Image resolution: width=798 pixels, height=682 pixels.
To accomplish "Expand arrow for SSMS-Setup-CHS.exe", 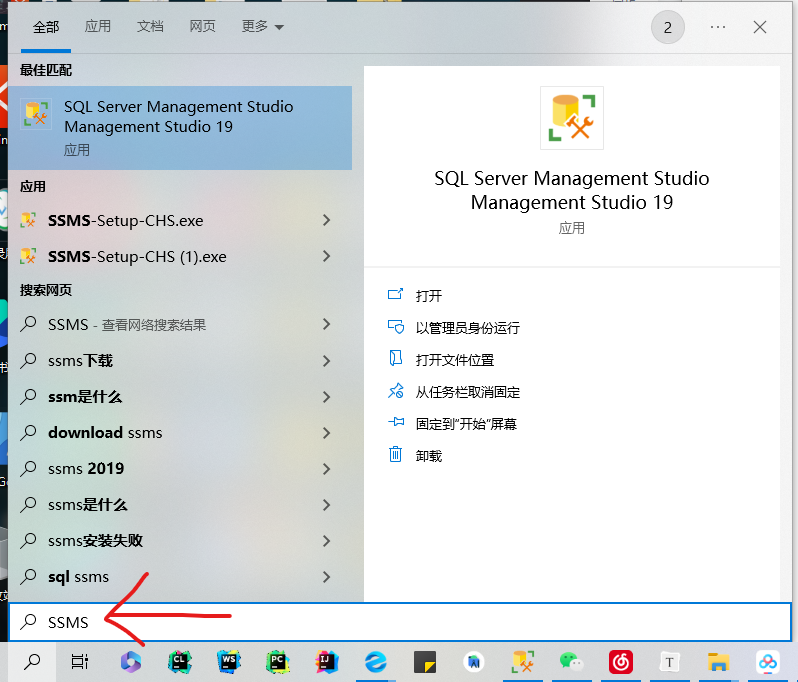I will click(327, 220).
